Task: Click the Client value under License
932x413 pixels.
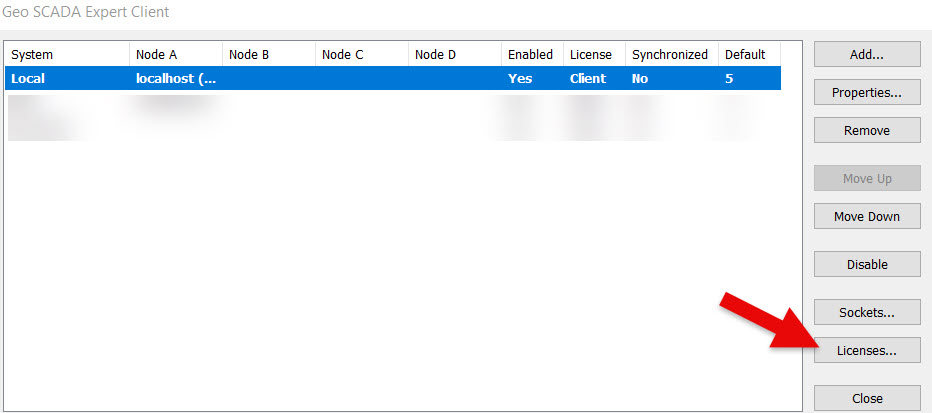Action: [588, 78]
